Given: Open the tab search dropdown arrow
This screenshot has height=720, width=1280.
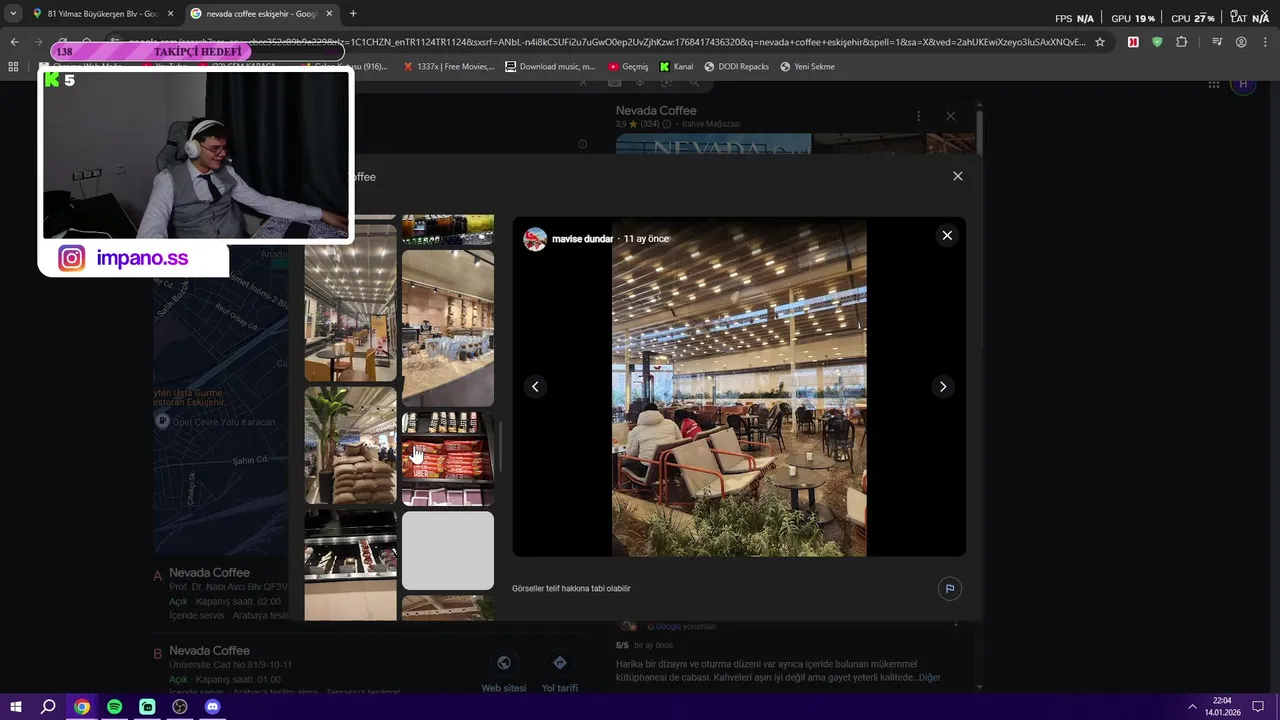Looking at the screenshot, I should point(13,14).
